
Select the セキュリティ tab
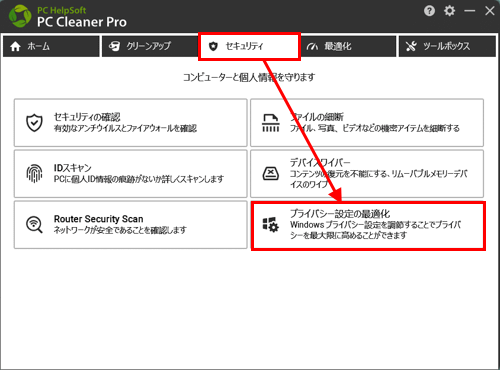(x=249, y=46)
